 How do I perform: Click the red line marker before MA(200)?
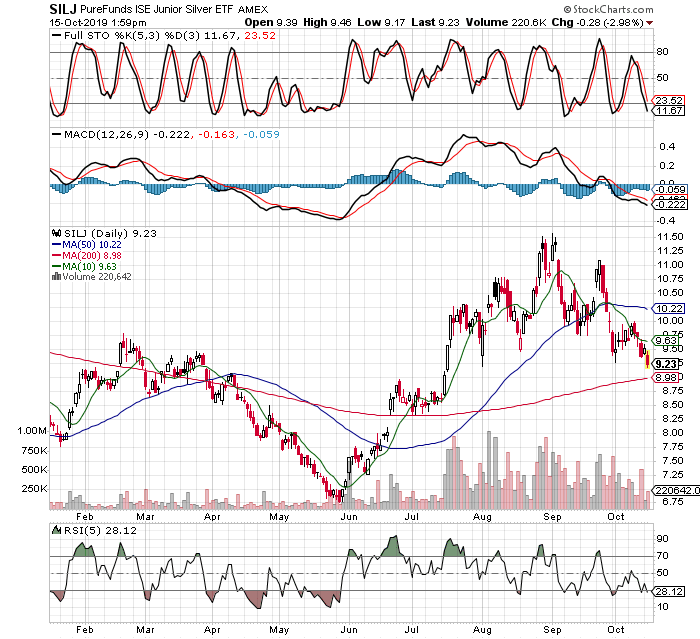(x=57, y=255)
